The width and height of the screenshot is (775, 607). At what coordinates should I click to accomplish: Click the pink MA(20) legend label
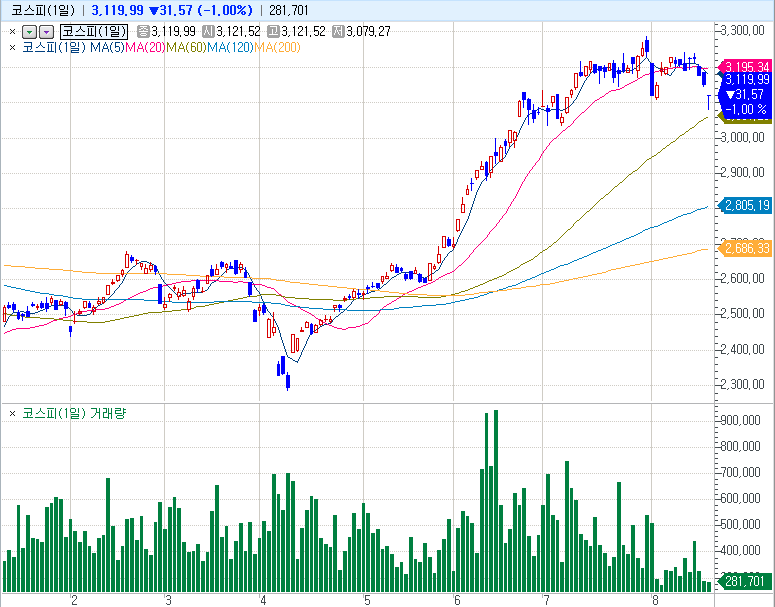pos(145,46)
